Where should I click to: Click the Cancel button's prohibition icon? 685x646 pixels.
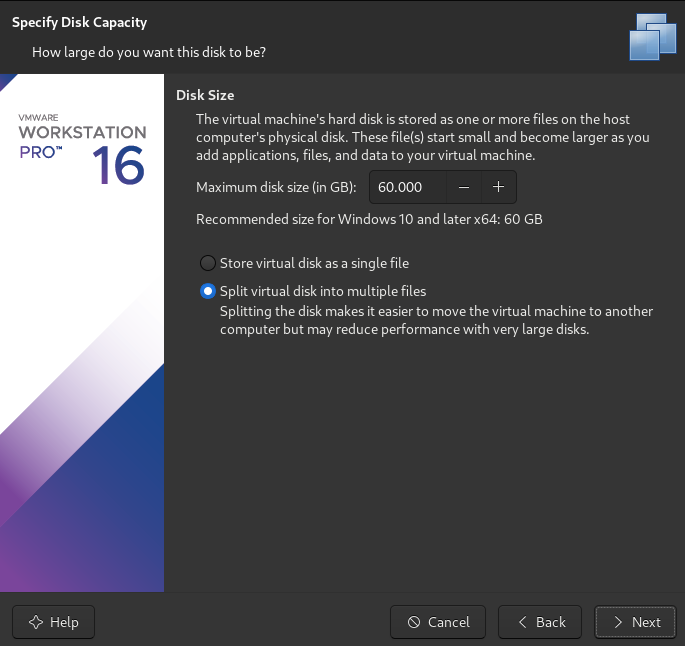[414, 622]
